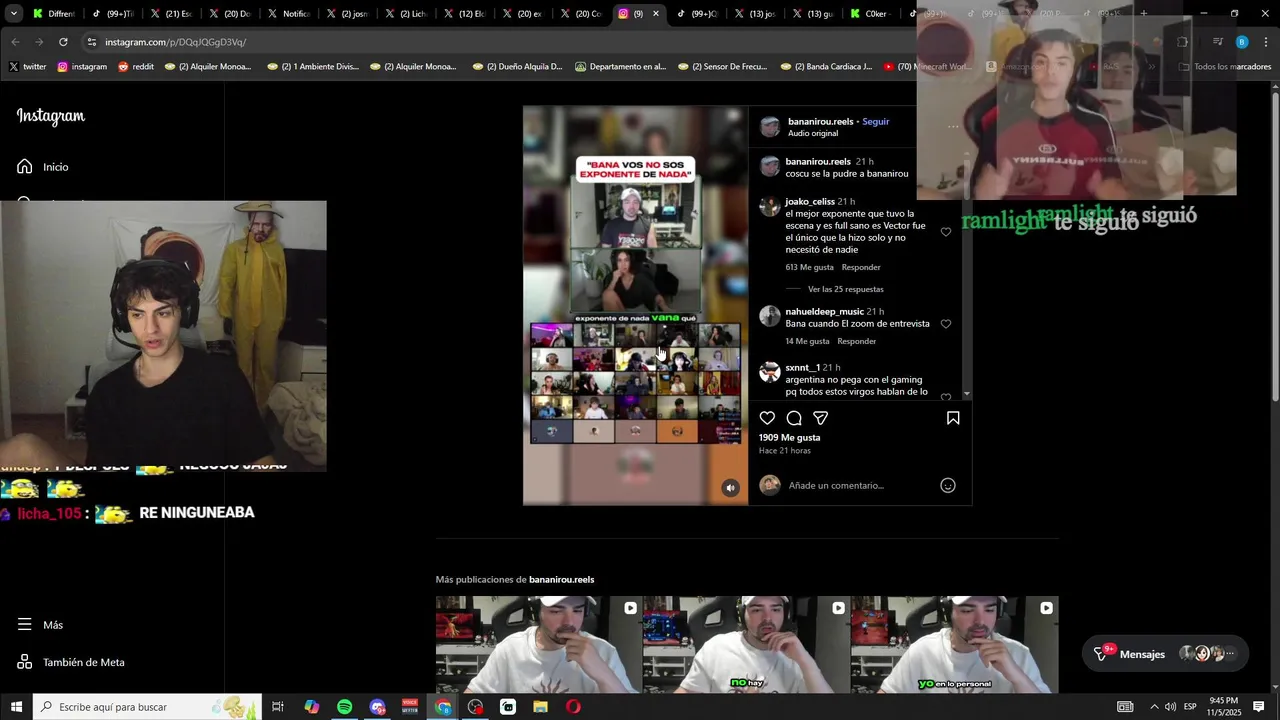Open Spotify from the taskbar
The width and height of the screenshot is (1280, 720).
pyautogui.click(x=345, y=707)
